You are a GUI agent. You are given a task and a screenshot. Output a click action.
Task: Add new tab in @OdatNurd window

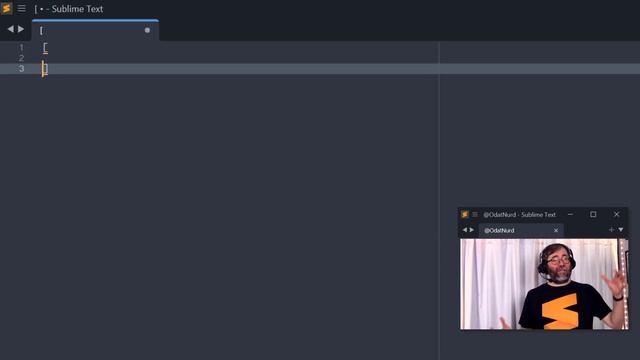point(611,230)
